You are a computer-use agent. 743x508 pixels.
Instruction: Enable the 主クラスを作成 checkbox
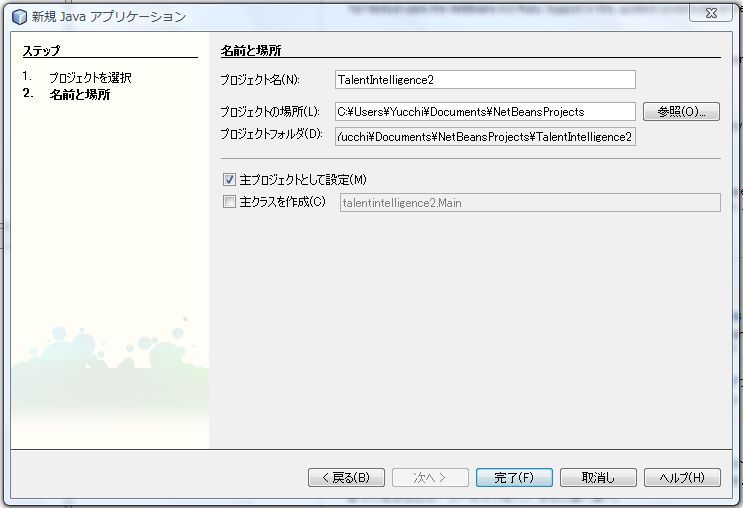229,202
